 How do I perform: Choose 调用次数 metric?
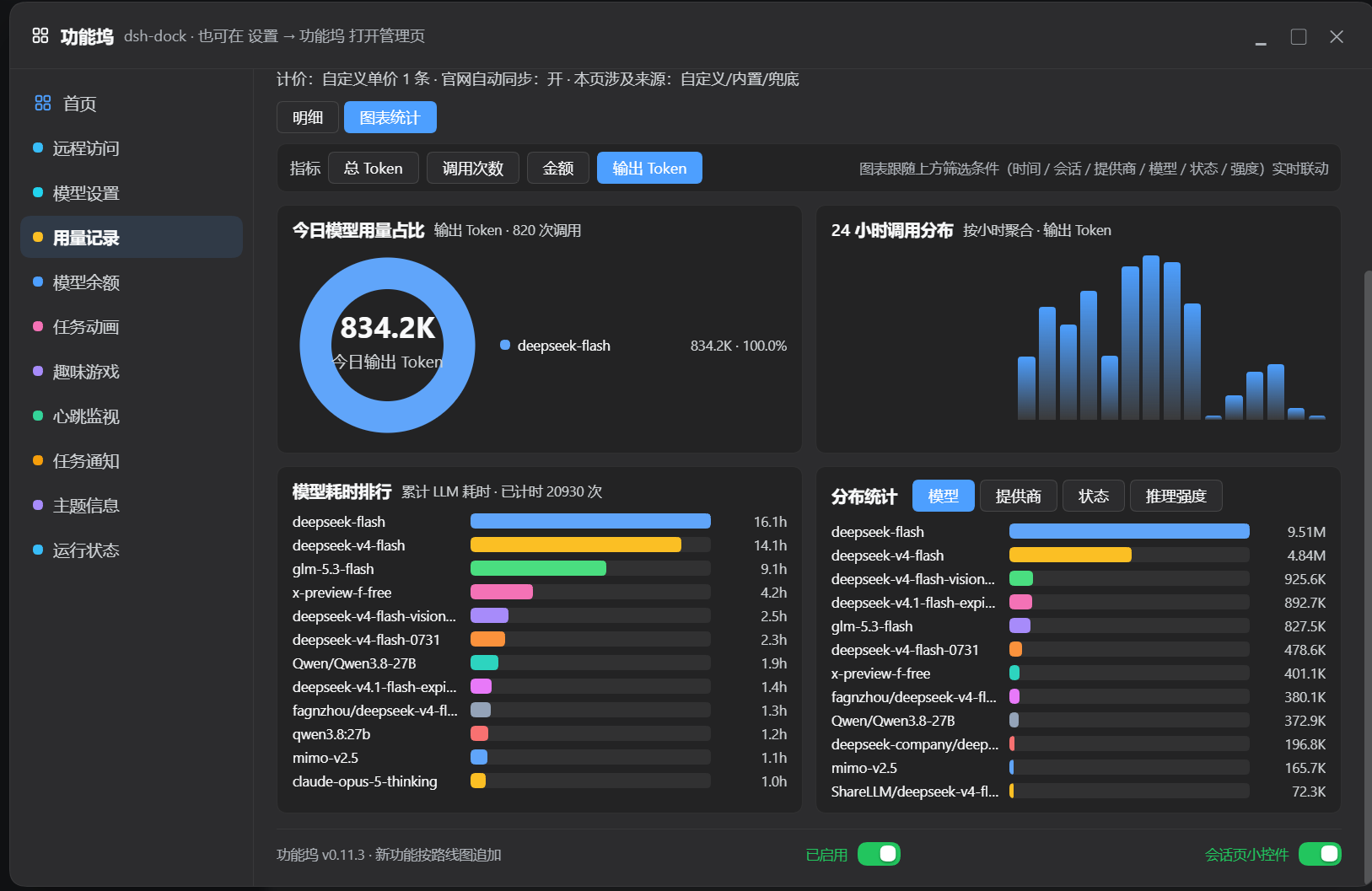473,168
